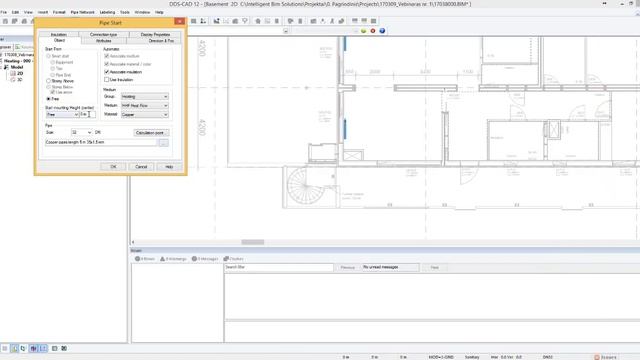Click the left scroll arrow under the drawing

click(133, 242)
